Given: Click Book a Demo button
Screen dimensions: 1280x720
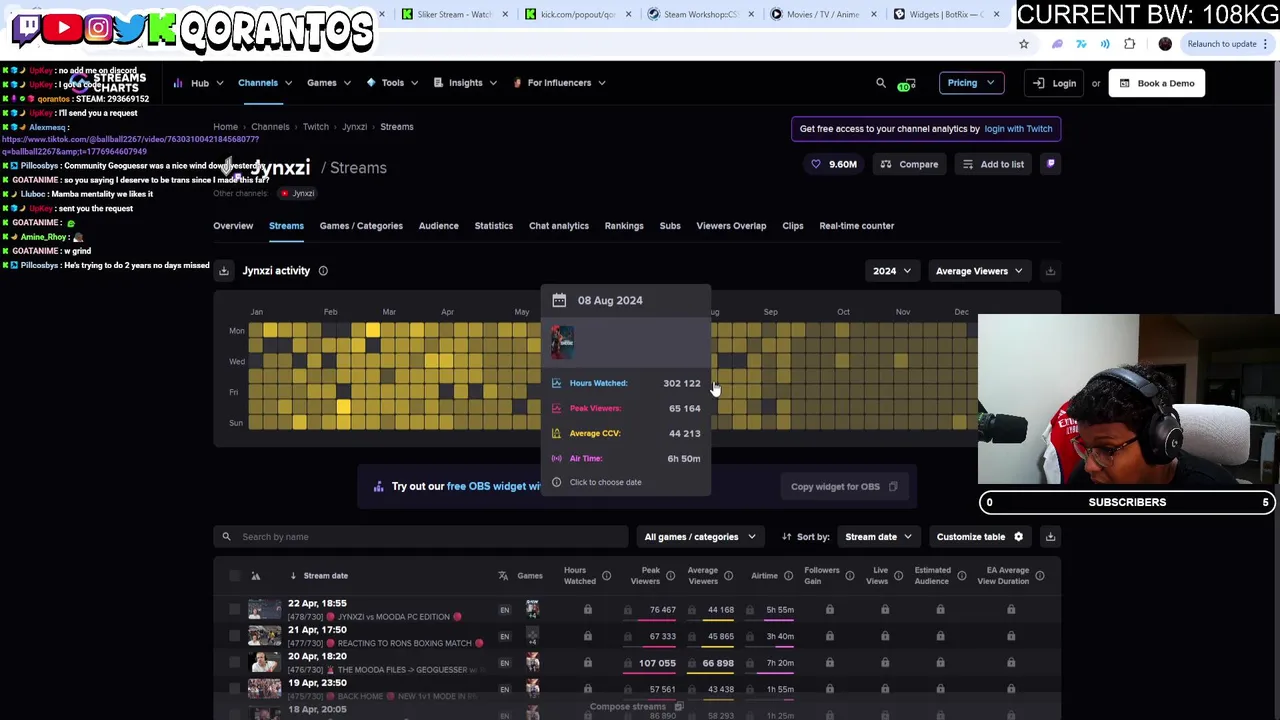Looking at the screenshot, I should tap(1157, 83).
